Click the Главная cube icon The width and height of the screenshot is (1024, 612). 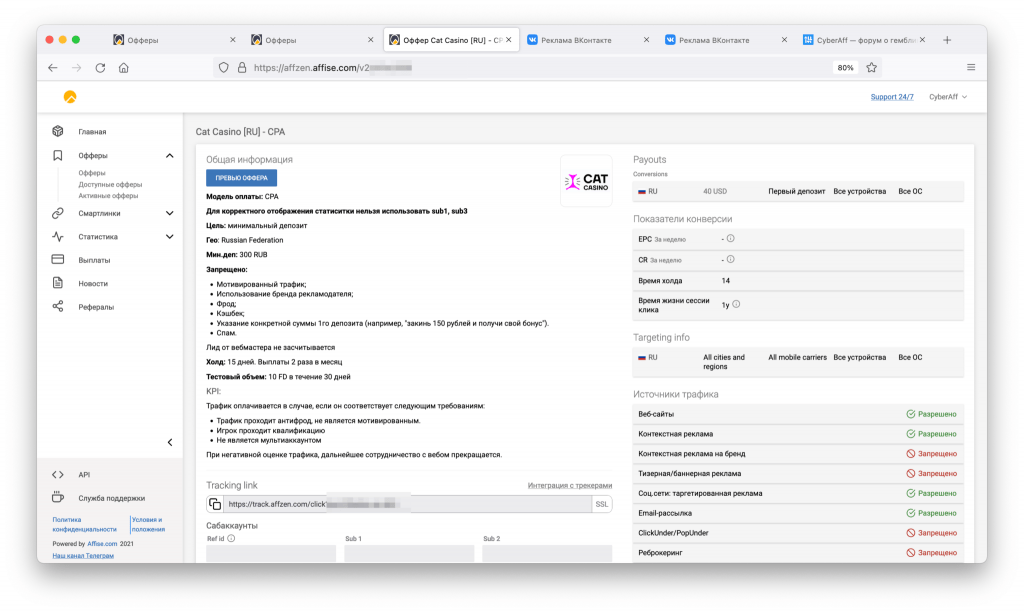[x=58, y=131]
